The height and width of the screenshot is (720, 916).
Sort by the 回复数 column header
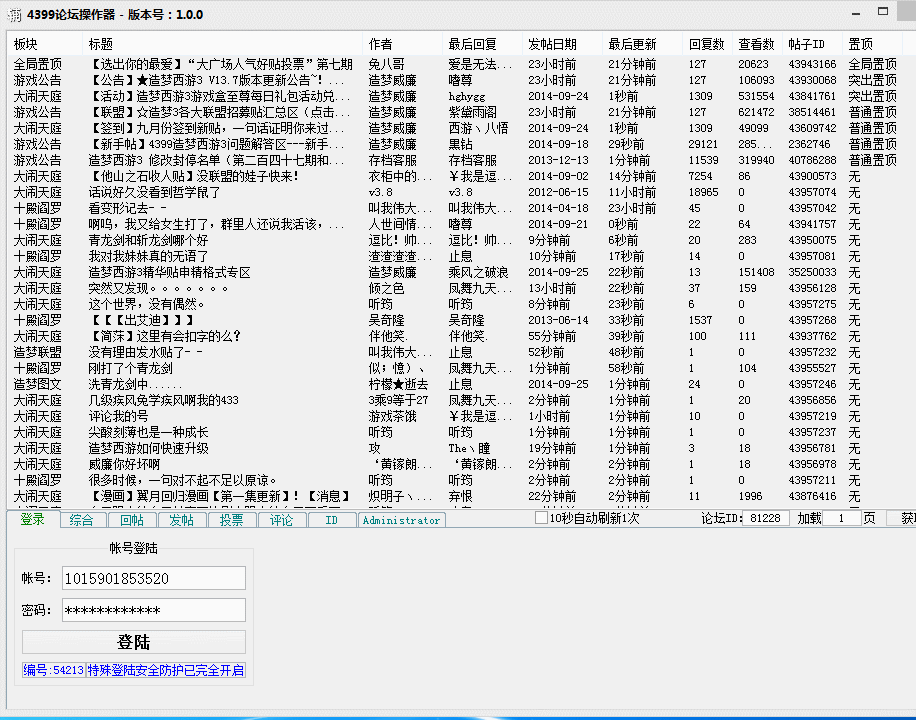707,44
